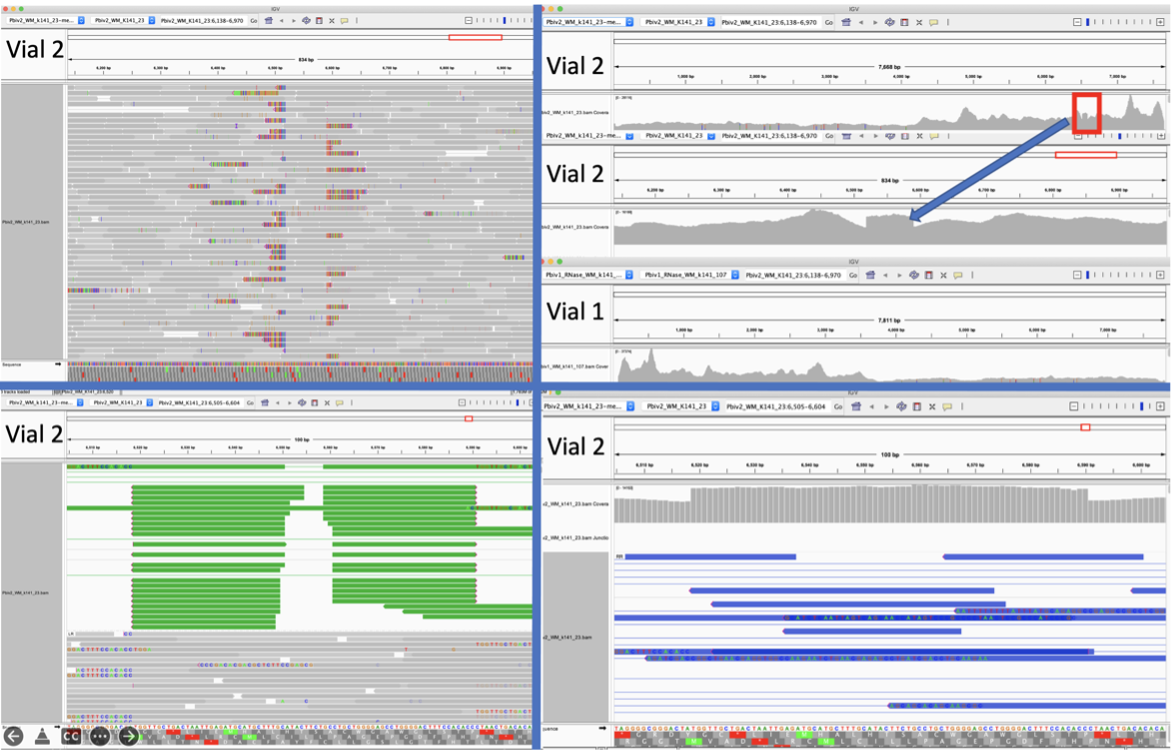
Task: Open chromosome dropdown in 7,668 bp coverage window
Action: point(679,22)
